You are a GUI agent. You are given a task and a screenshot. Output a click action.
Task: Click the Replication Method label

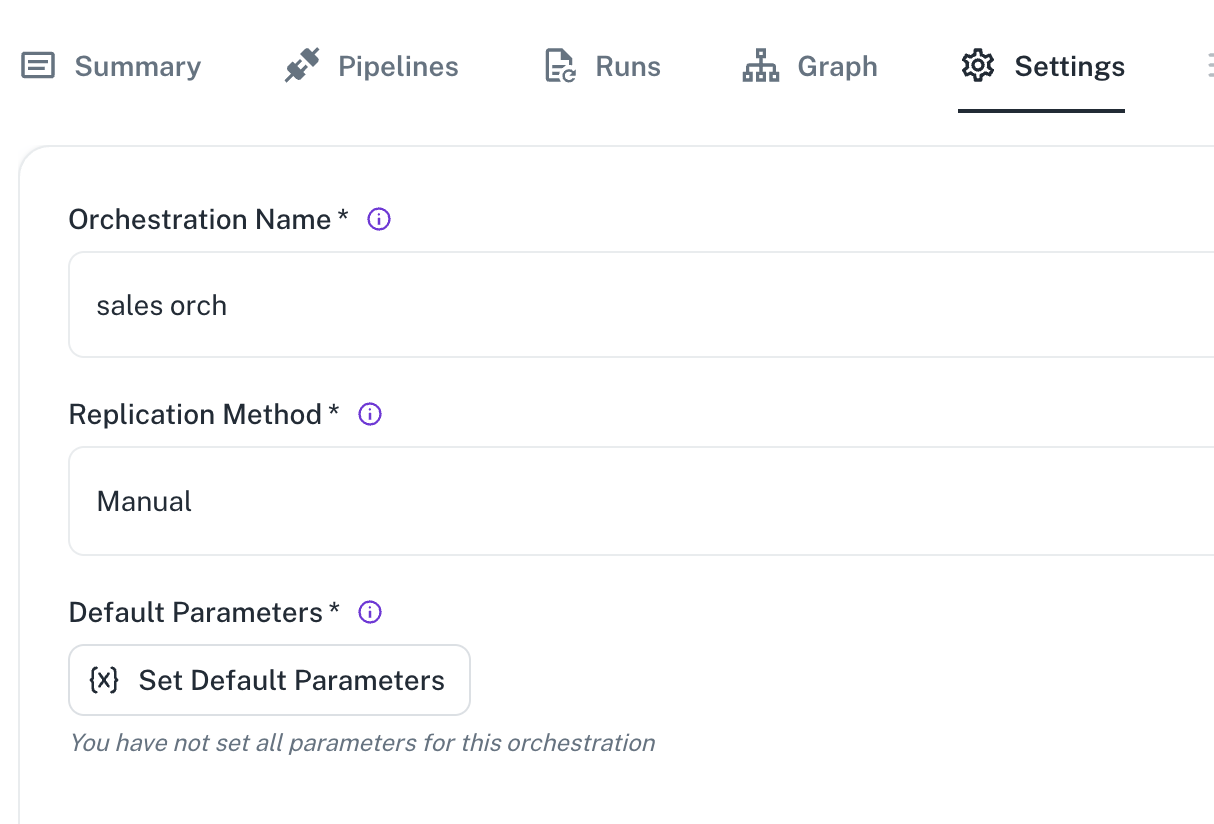tap(204, 414)
